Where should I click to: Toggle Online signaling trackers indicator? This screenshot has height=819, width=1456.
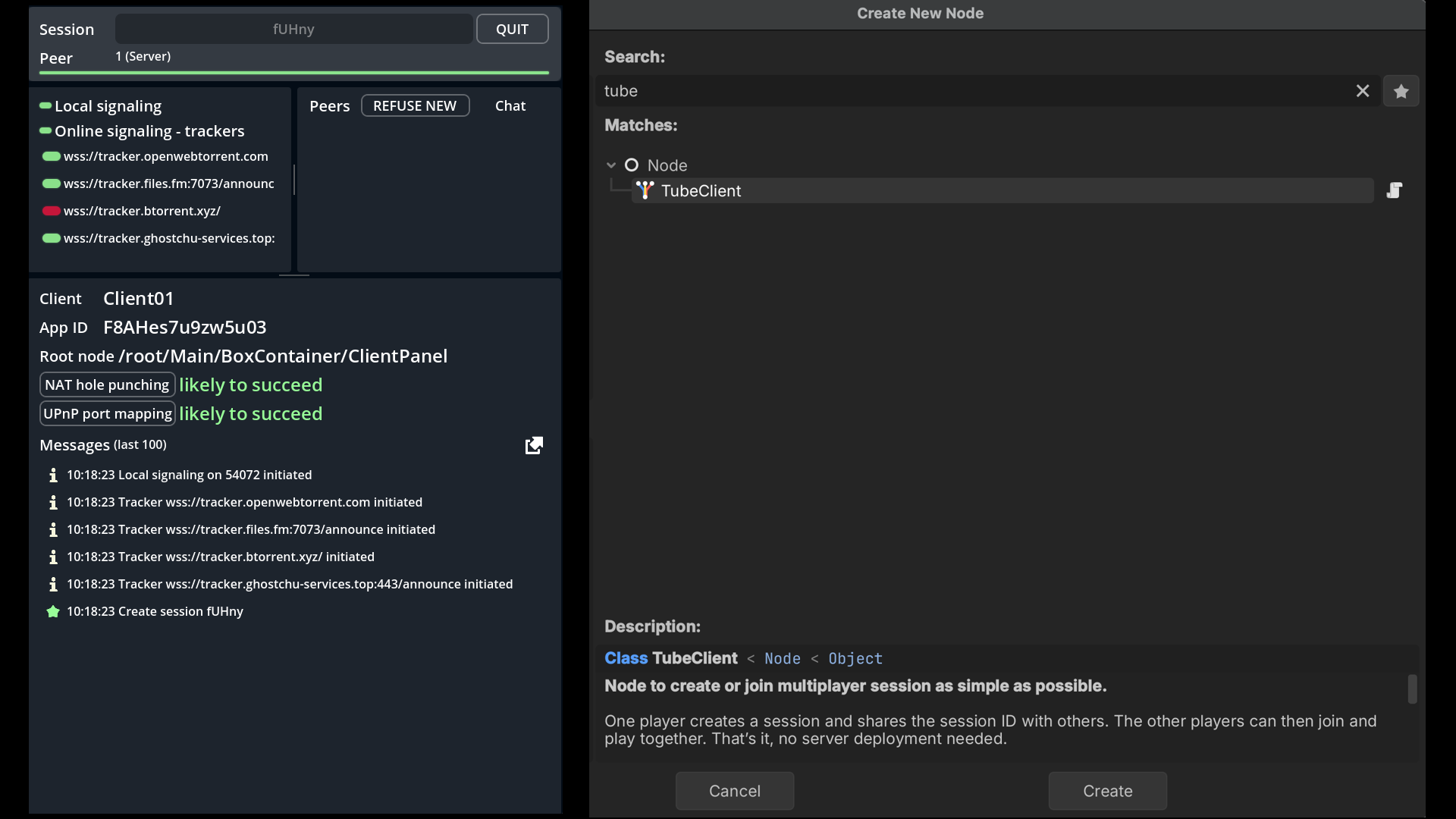pos(45,130)
